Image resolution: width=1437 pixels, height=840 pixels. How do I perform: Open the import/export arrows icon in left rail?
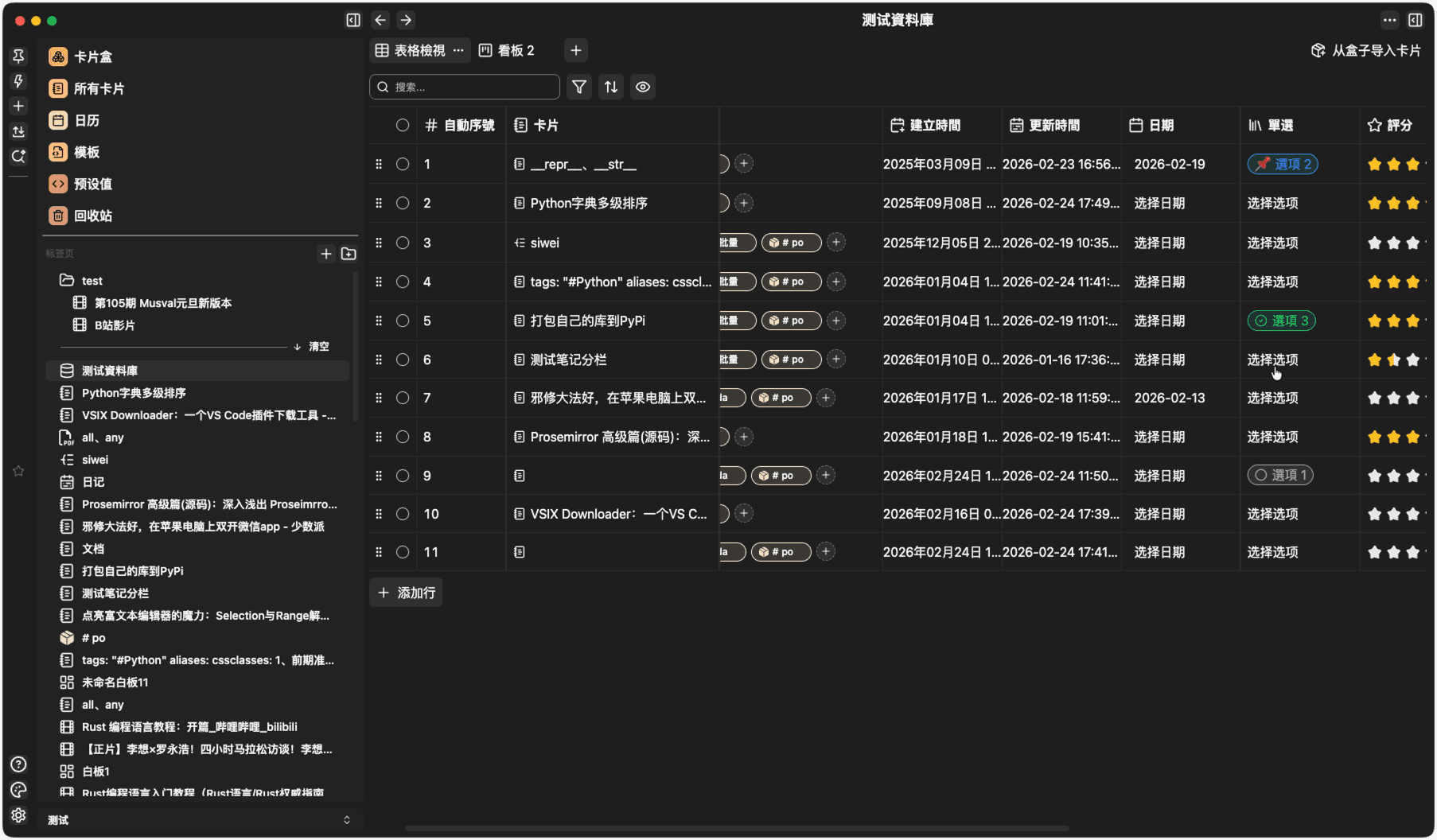coord(18,131)
